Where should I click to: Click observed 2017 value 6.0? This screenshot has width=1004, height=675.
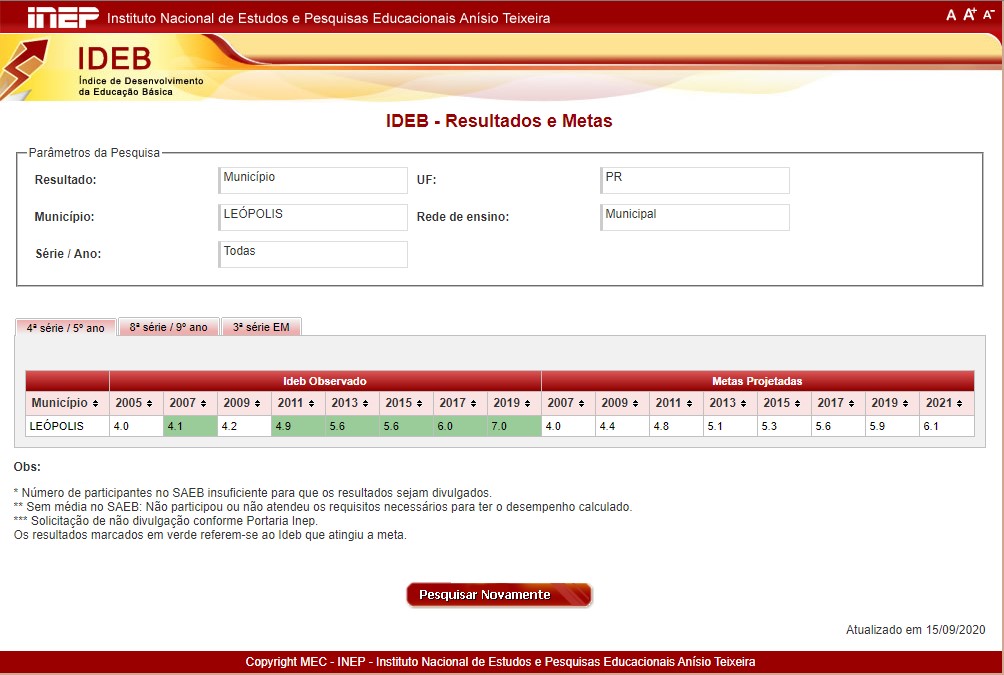pyautogui.click(x=460, y=426)
